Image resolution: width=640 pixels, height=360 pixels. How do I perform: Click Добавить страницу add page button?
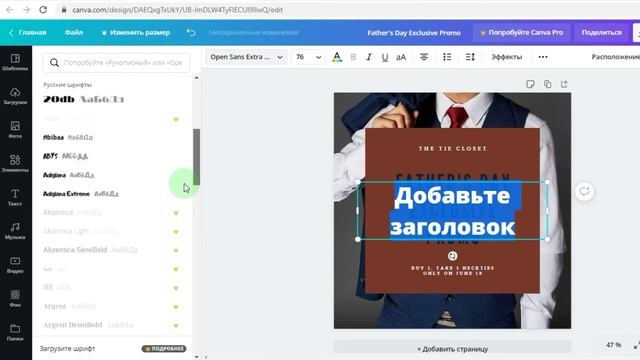[452, 349]
